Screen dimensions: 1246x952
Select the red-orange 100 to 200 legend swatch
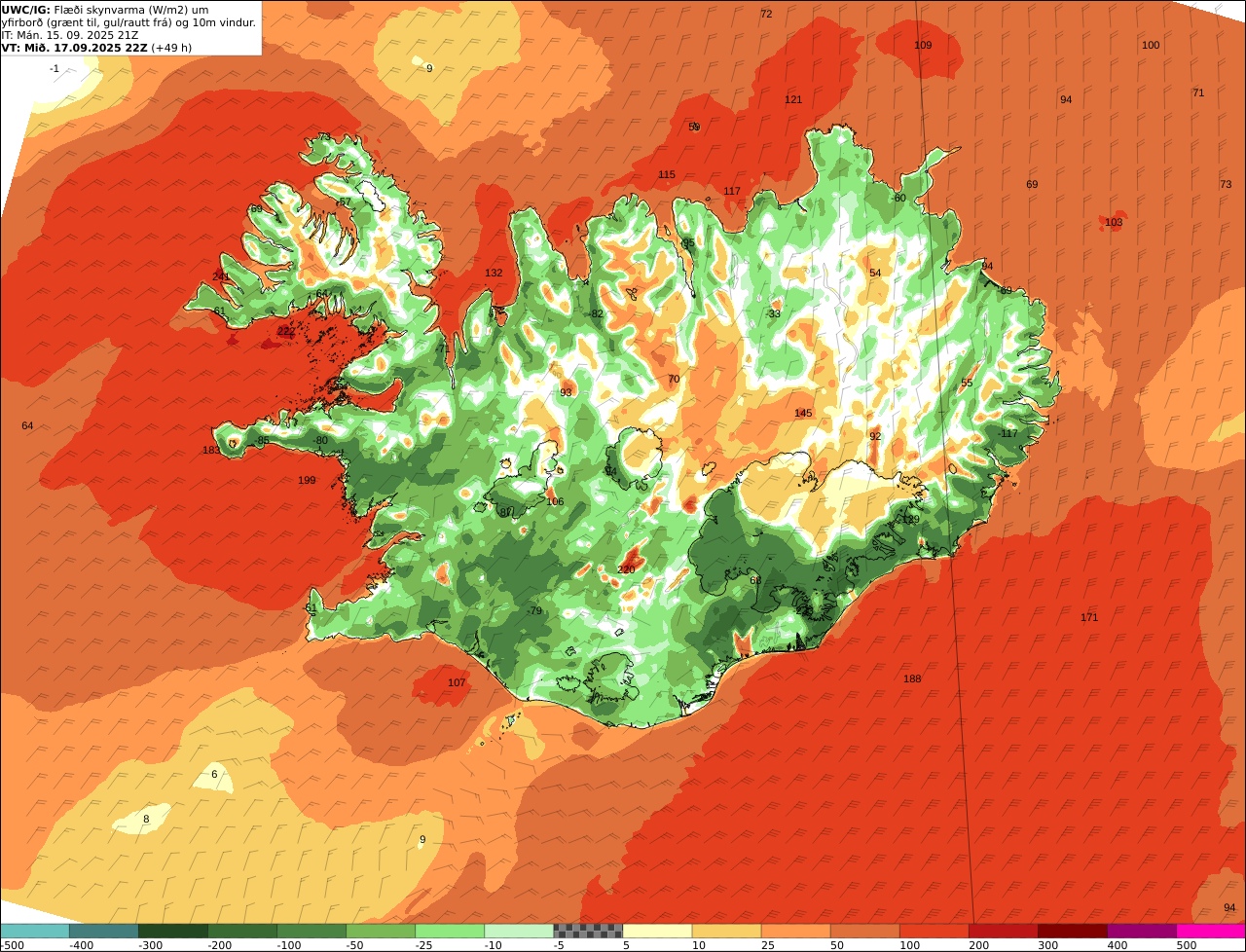click(934, 931)
